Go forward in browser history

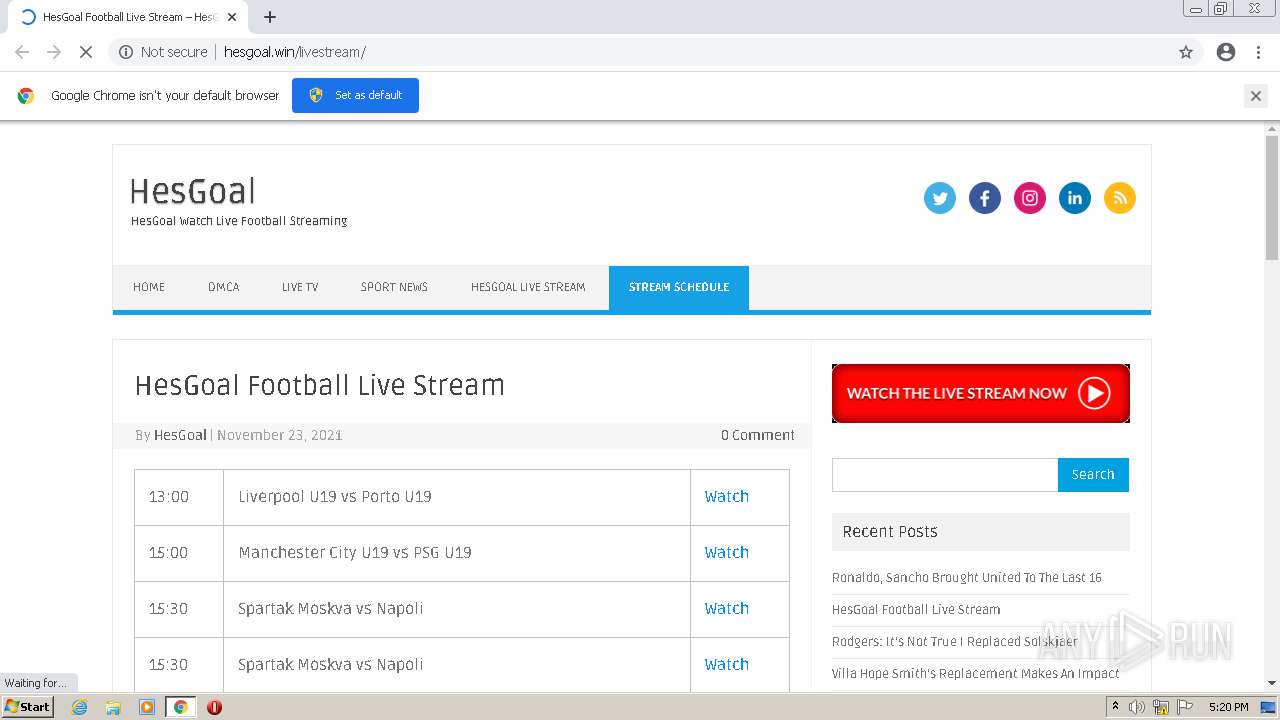[54, 52]
